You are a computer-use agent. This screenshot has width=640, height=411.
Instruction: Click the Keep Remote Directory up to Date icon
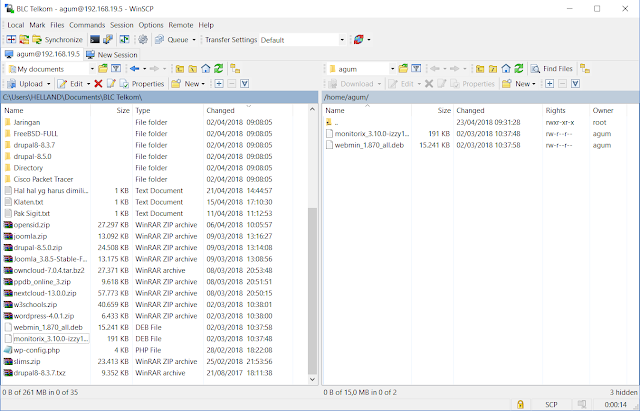[x=24, y=40]
